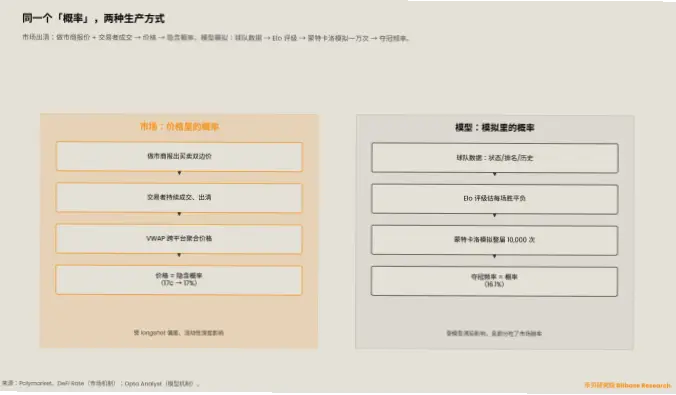
Task: Select the box 球队数据:状态/排名/历史
Action: [494, 158]
